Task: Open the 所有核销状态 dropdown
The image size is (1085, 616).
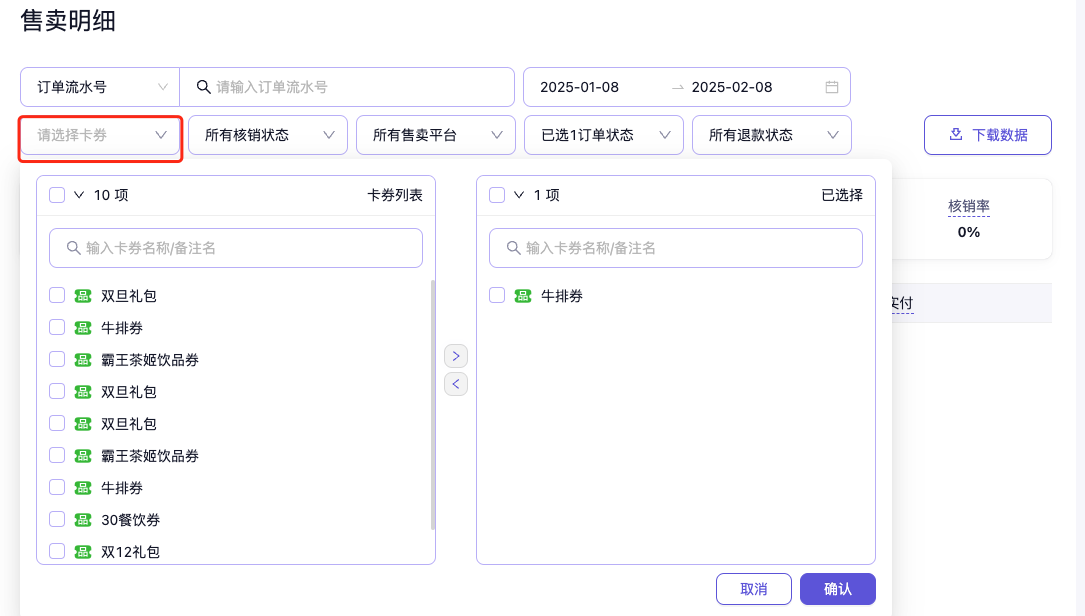Action: pyautogui.click(x=267, y=135)
